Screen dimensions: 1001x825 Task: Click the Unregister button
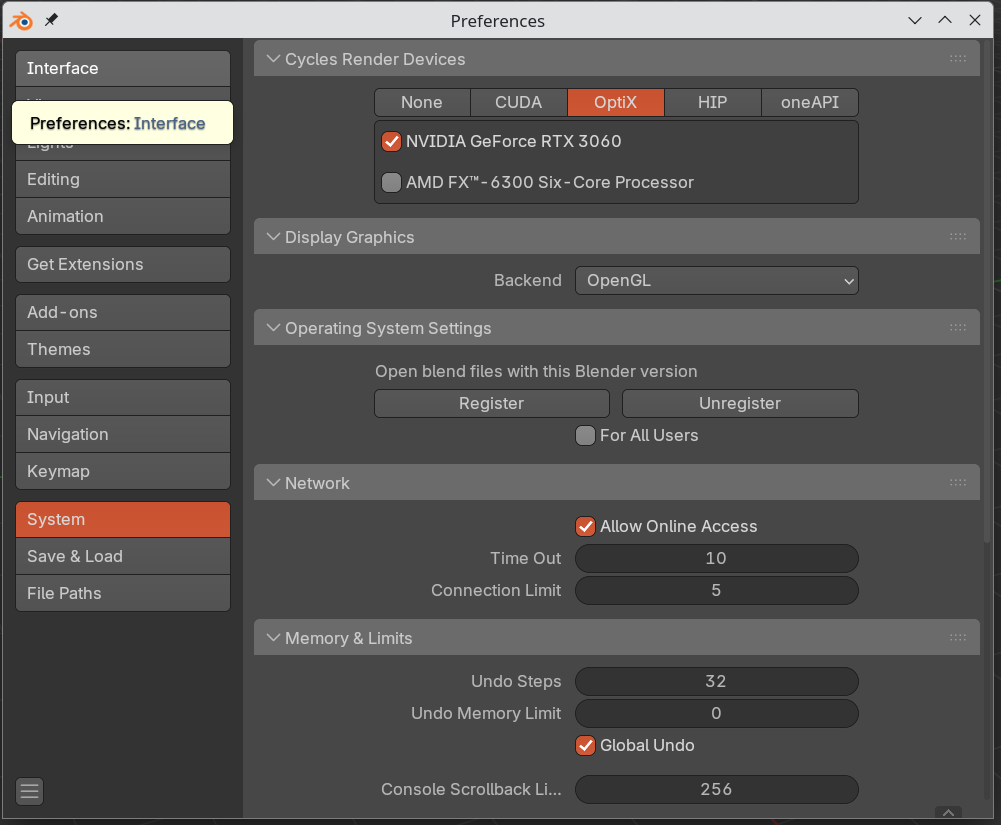[741, 404]
